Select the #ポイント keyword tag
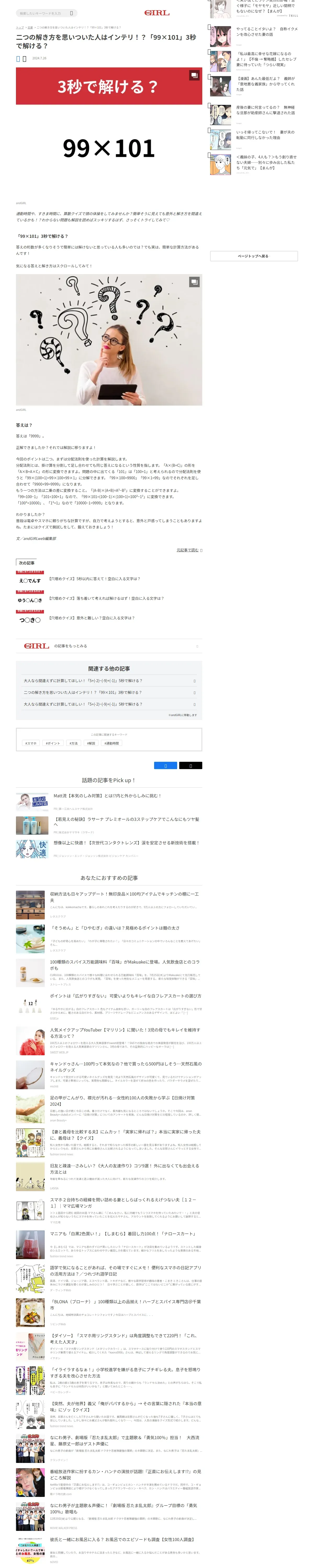The image size is (314, 1568). coord(53,743)
